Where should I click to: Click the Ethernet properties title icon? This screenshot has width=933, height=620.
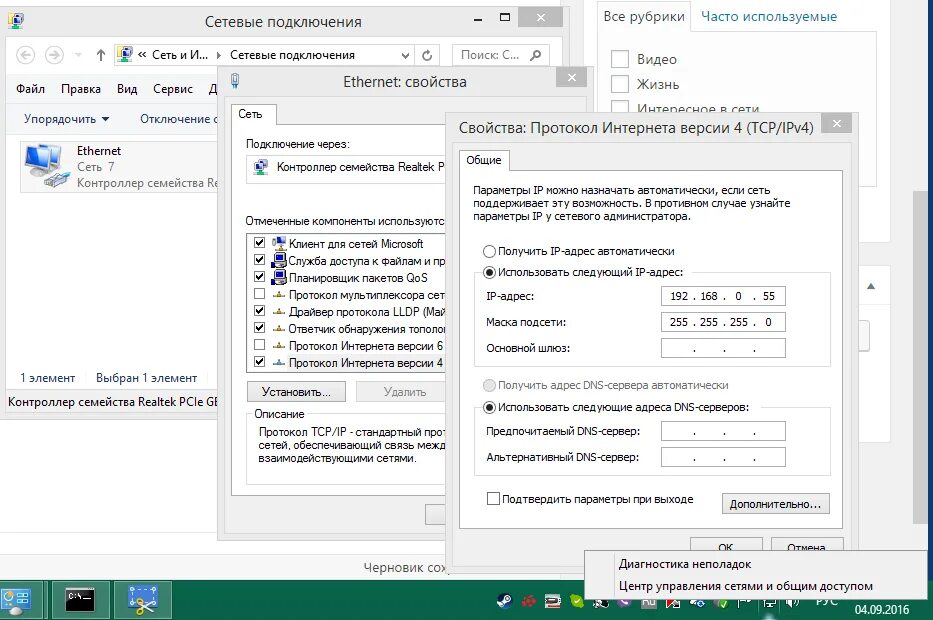tap(235, 81)
